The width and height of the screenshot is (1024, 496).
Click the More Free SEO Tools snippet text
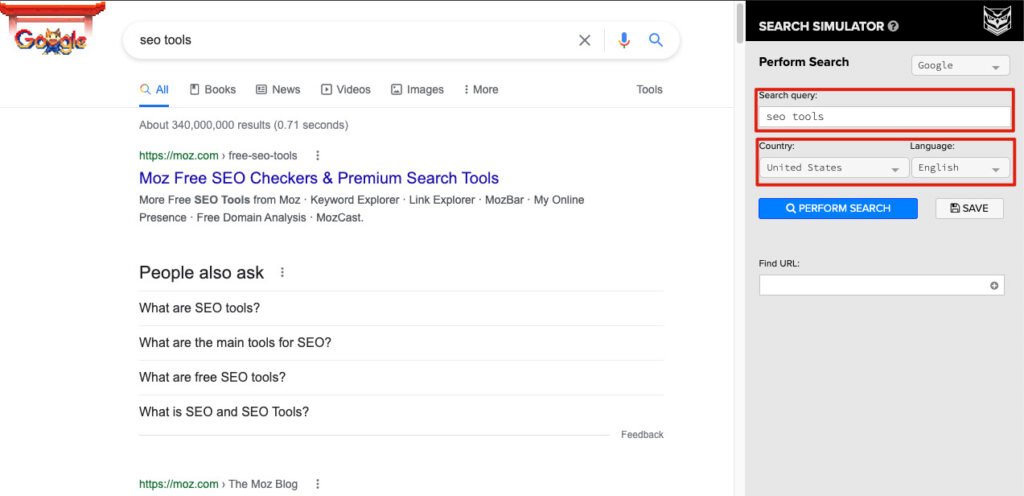click(362, 209)
